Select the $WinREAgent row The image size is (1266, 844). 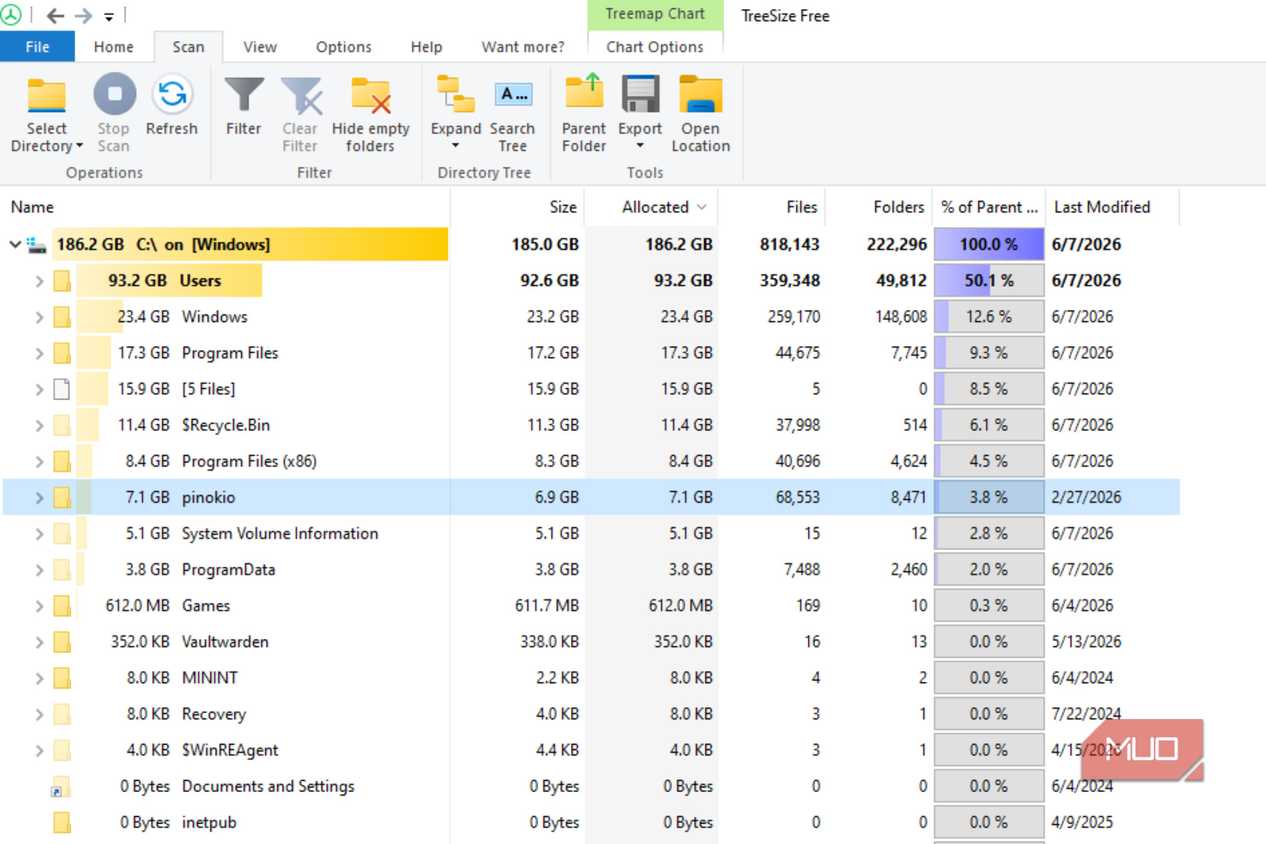tap(591, 750)
